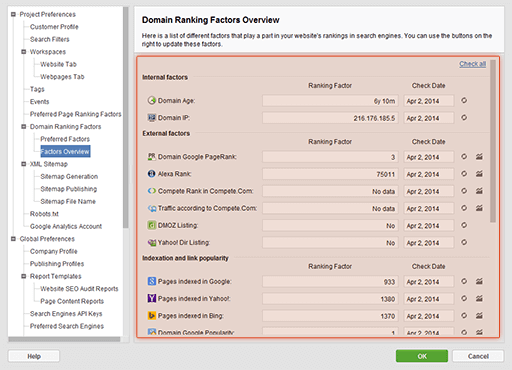This screenshot has height=370, width=512.
Task: Open Sitemap File Name settings
Action: coord(68,201)
